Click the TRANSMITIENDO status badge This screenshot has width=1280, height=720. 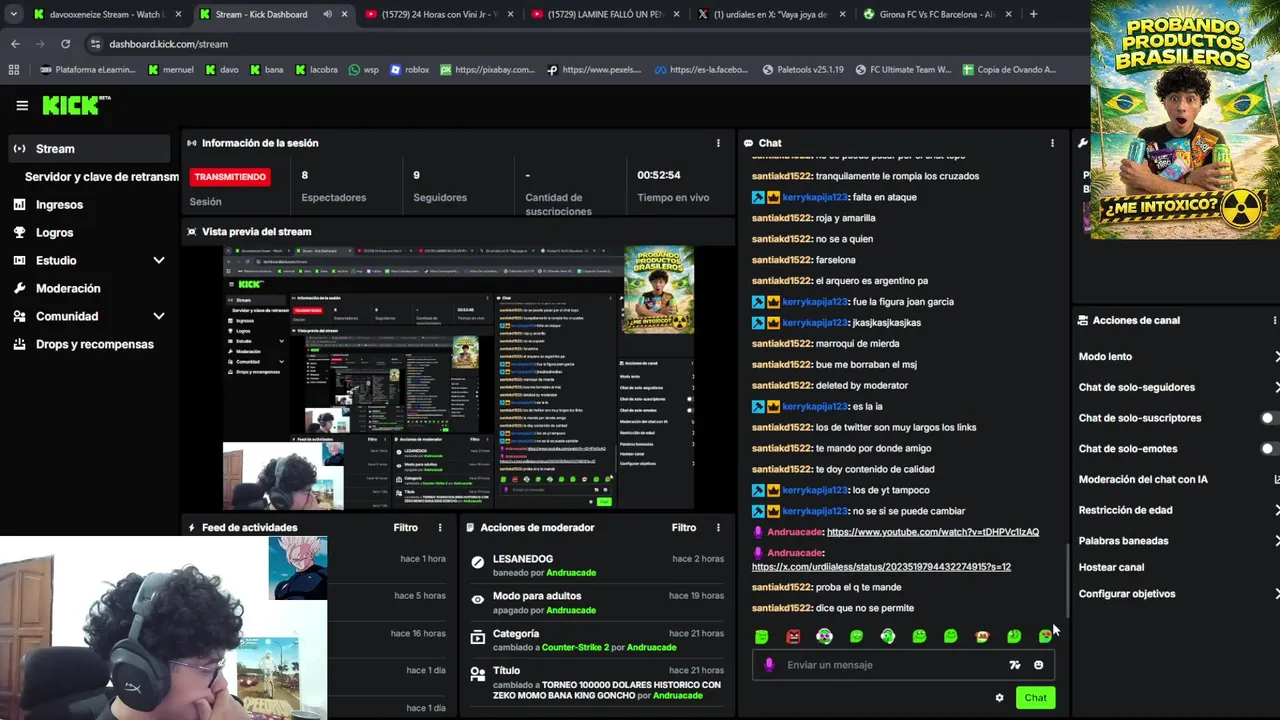click(230, 177)
